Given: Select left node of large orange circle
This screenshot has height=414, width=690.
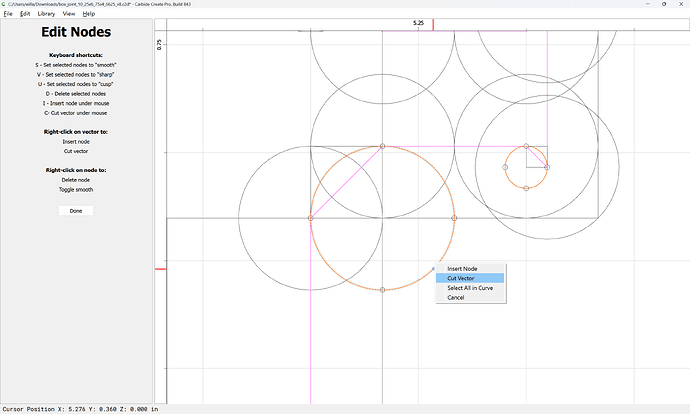Looking at the screenshot, I should 311,218.
